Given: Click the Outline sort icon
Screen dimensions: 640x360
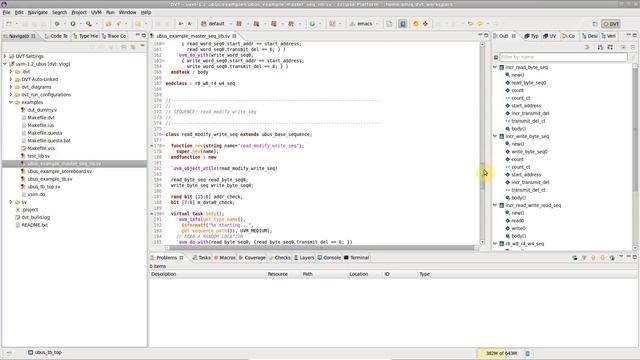Looking at the screenshot, I should (x=600, y=47).
